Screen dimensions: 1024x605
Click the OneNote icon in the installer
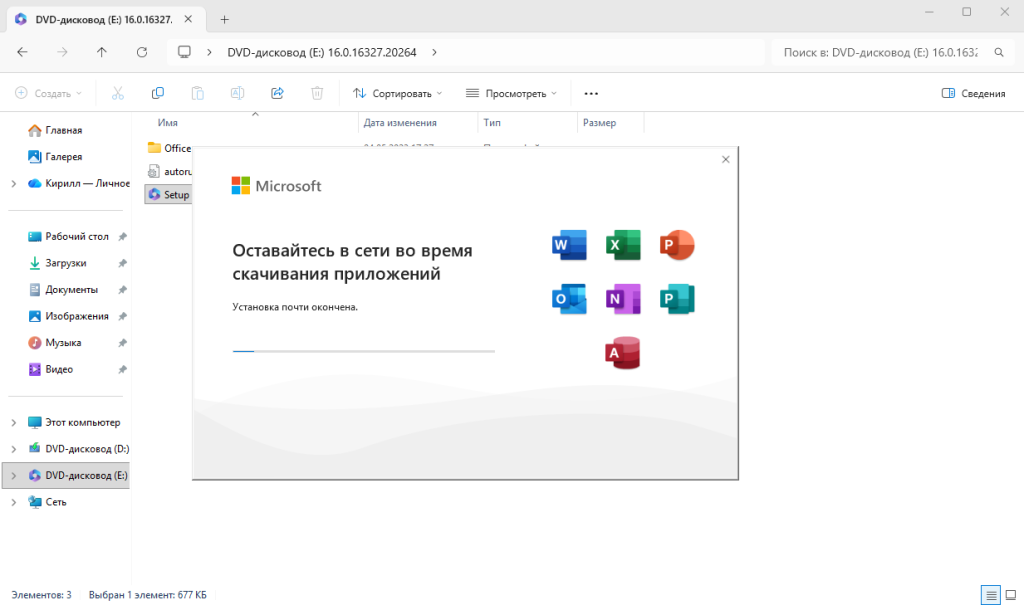click(x=623, y=299)
